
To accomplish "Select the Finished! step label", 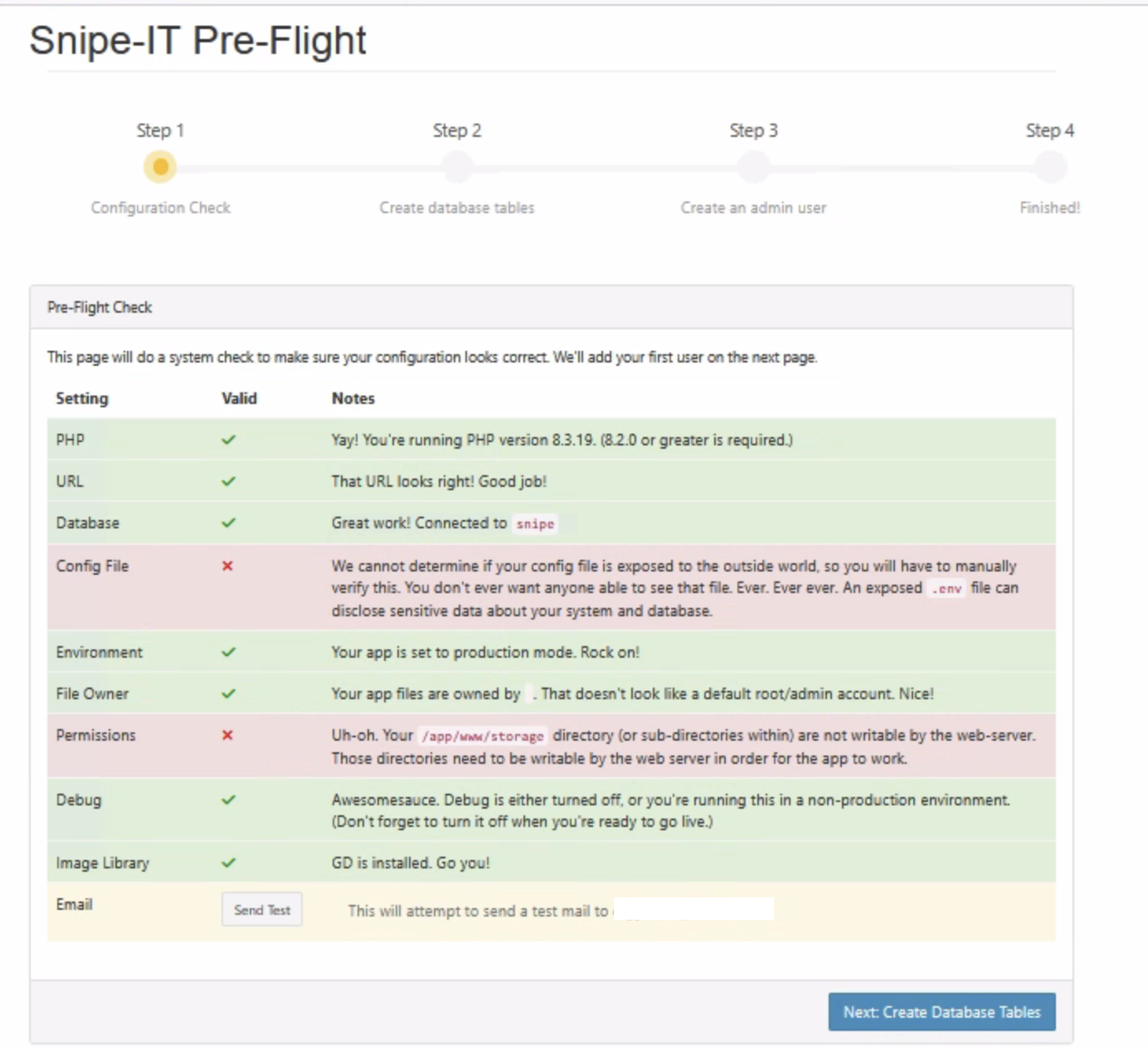I will pyautogui.click(x=1050, y=207).
